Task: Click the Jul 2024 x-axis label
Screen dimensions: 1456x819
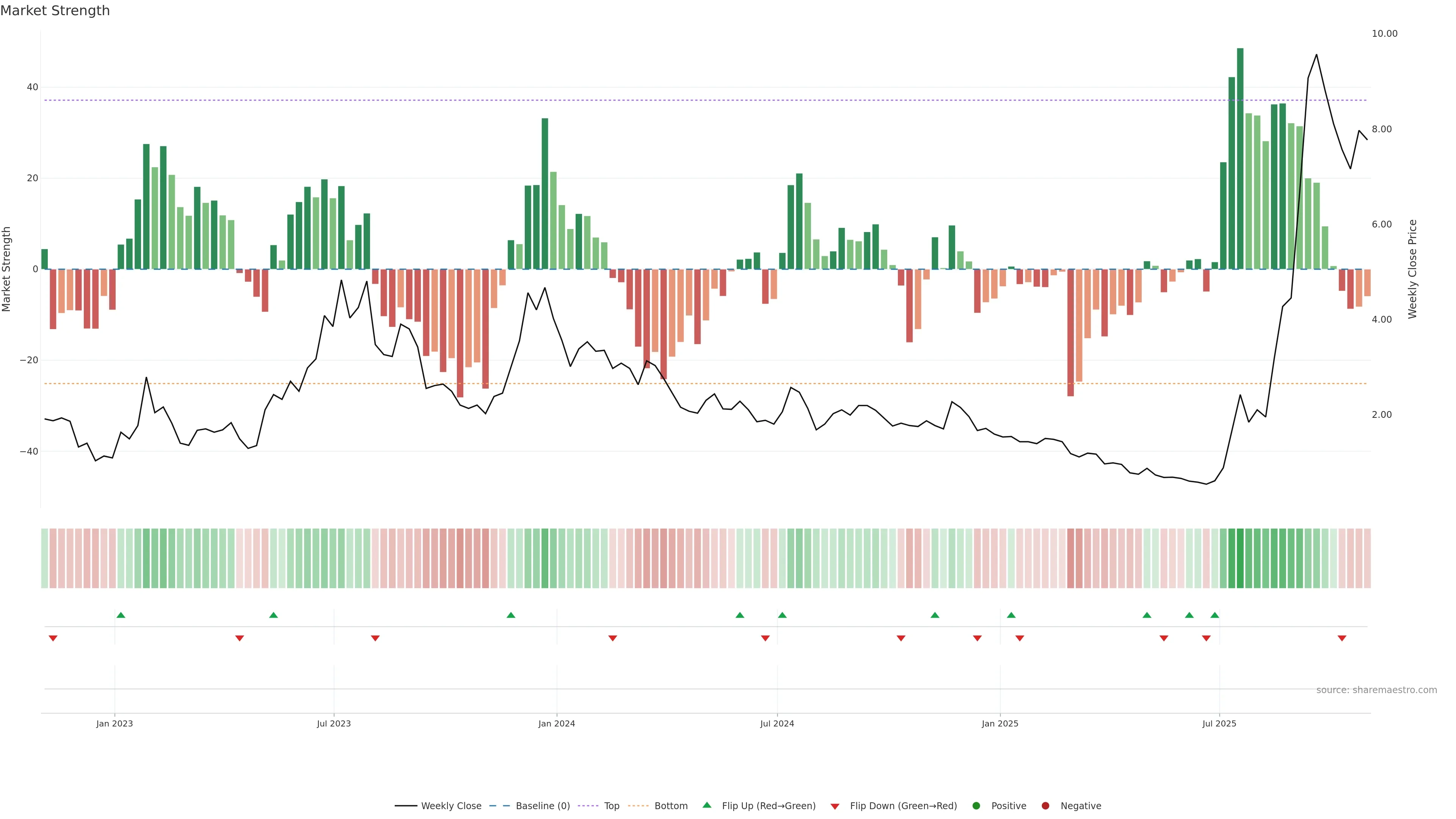Action: (x=777, y=723)
